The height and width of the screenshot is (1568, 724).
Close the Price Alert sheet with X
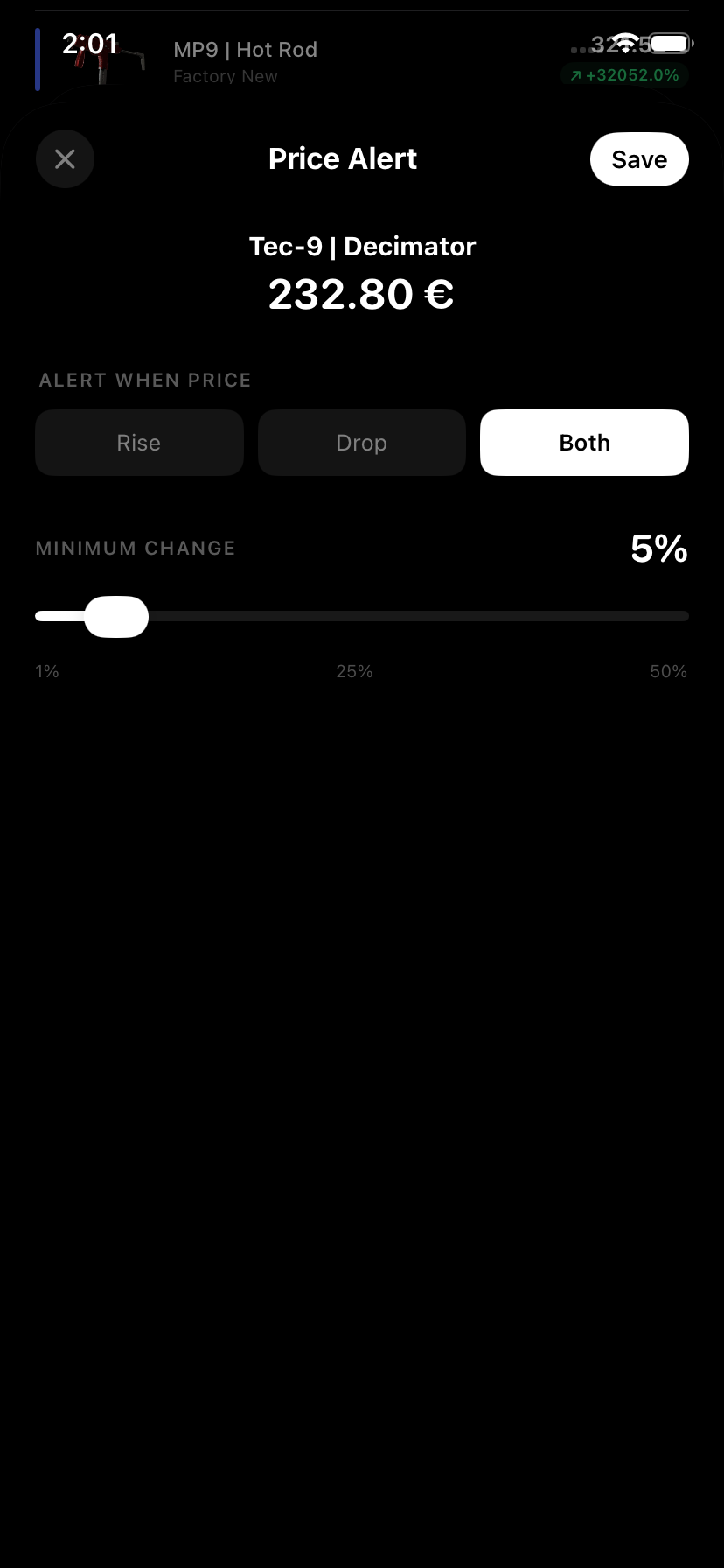point(65,159)
